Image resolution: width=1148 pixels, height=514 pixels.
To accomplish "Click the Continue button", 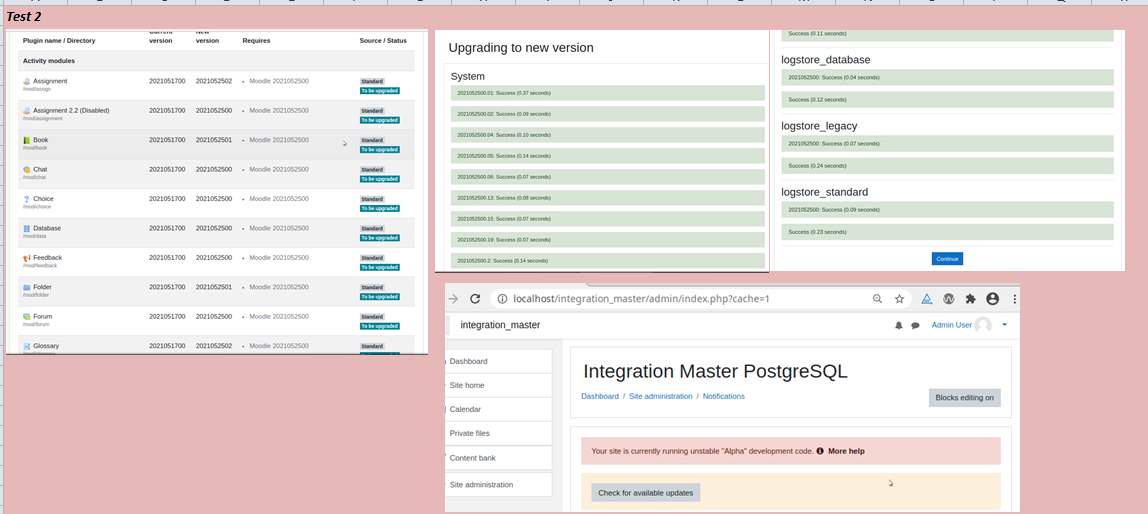I will tap(947, 258).
